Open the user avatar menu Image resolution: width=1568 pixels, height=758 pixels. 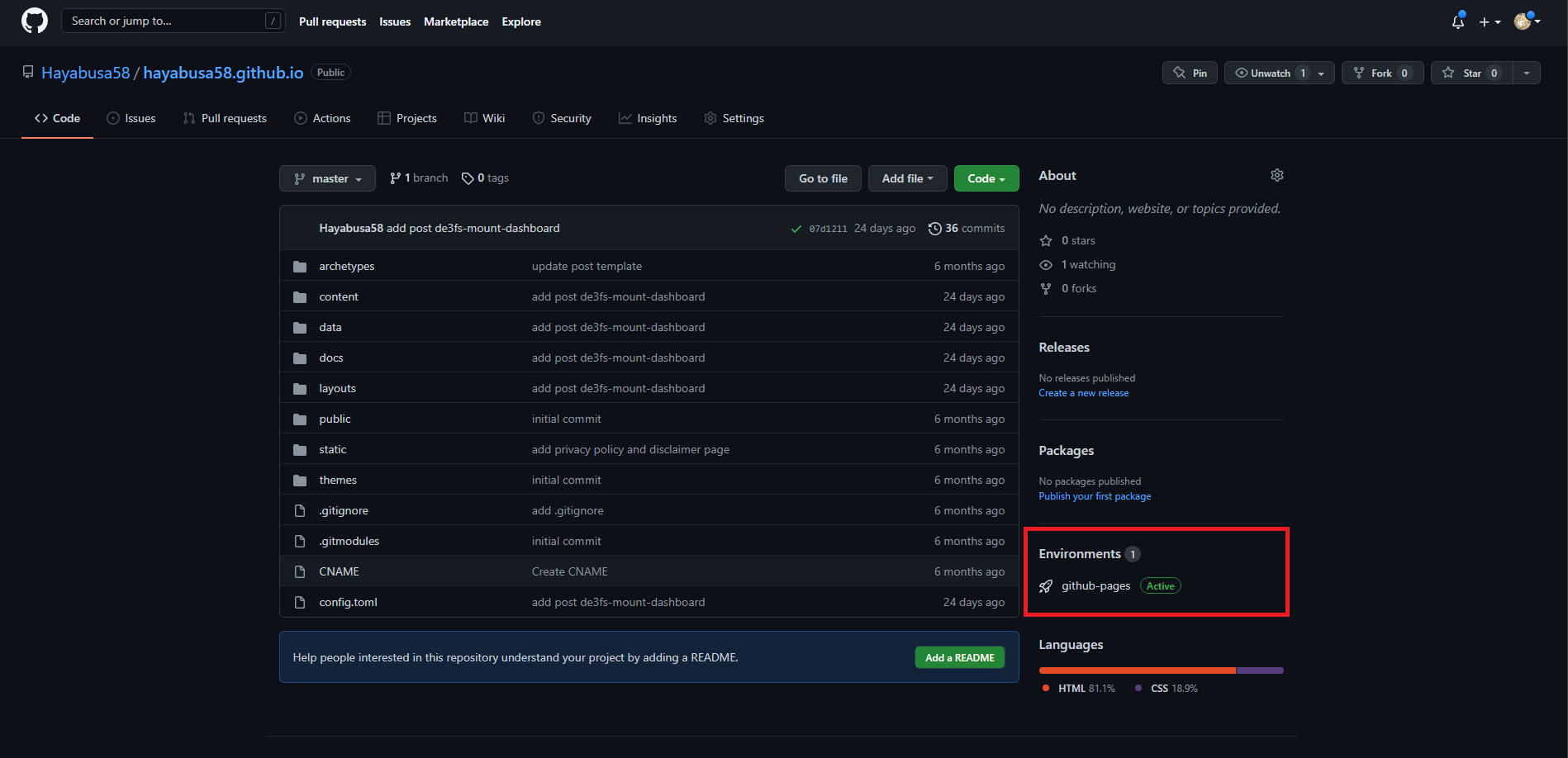(x=1527, y=21)
